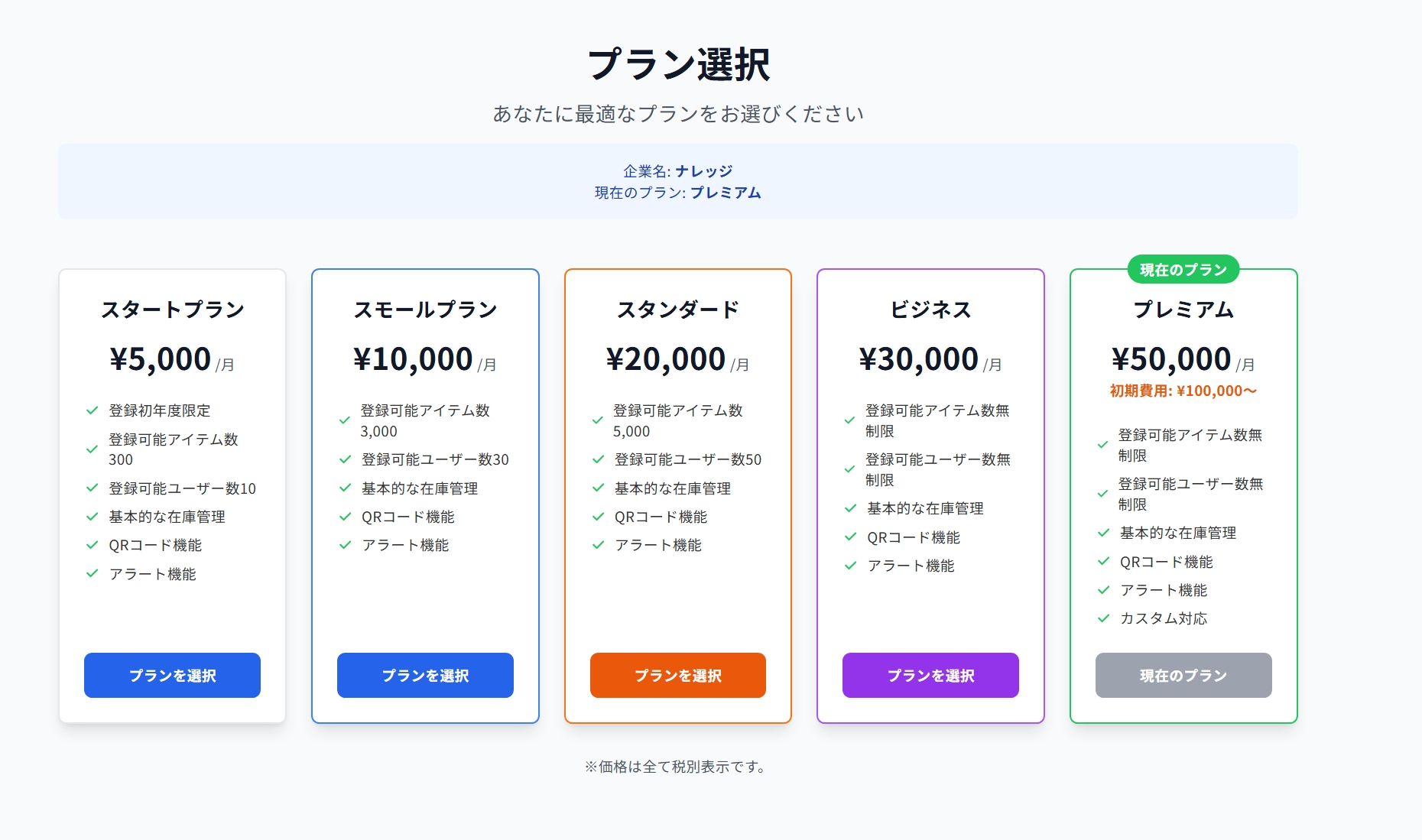Click checkmark next to 登録可能ユーザー数10
Screen dimensions: 1422x840
[x=93, y=488]
